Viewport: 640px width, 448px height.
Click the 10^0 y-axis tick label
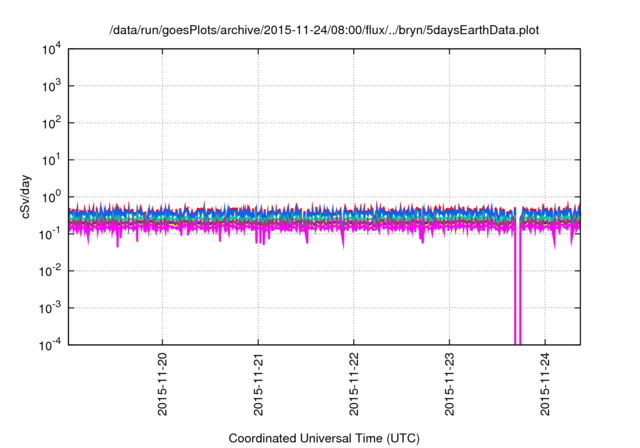click(x=52, y=197)
